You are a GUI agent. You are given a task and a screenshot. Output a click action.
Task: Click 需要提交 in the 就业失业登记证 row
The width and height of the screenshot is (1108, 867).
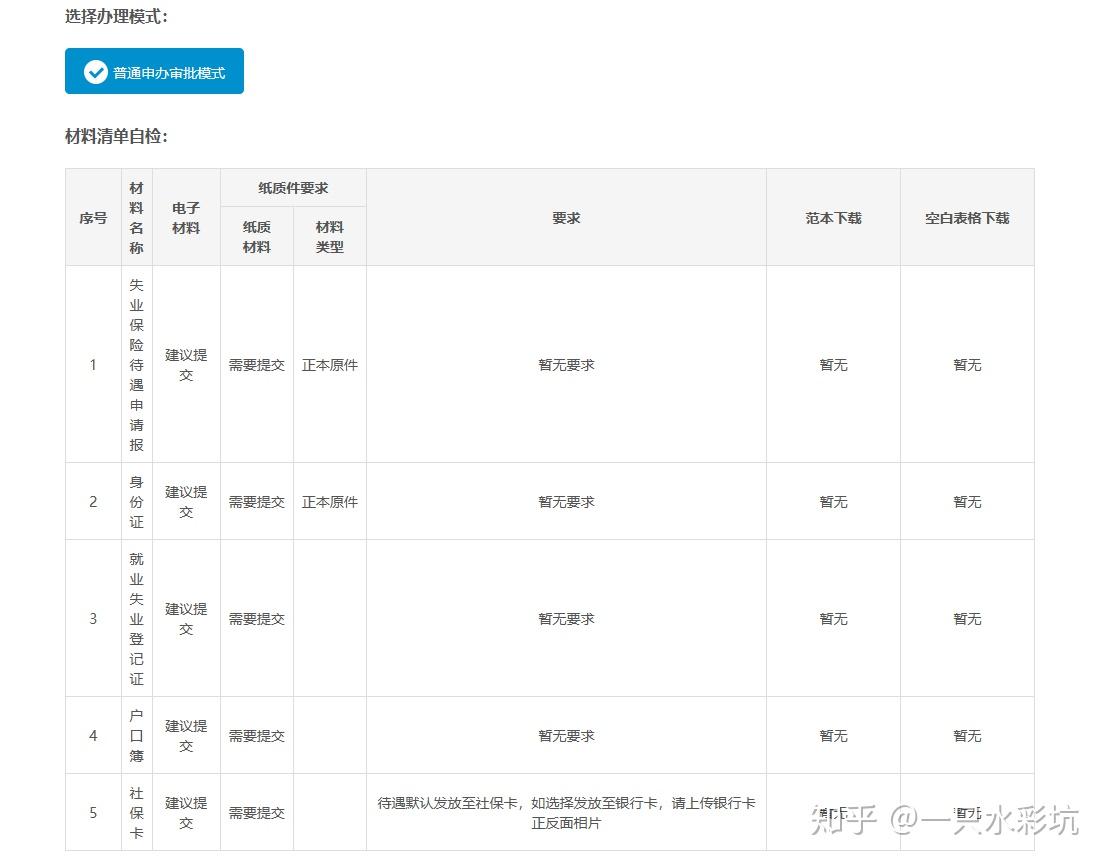(257, 619)
